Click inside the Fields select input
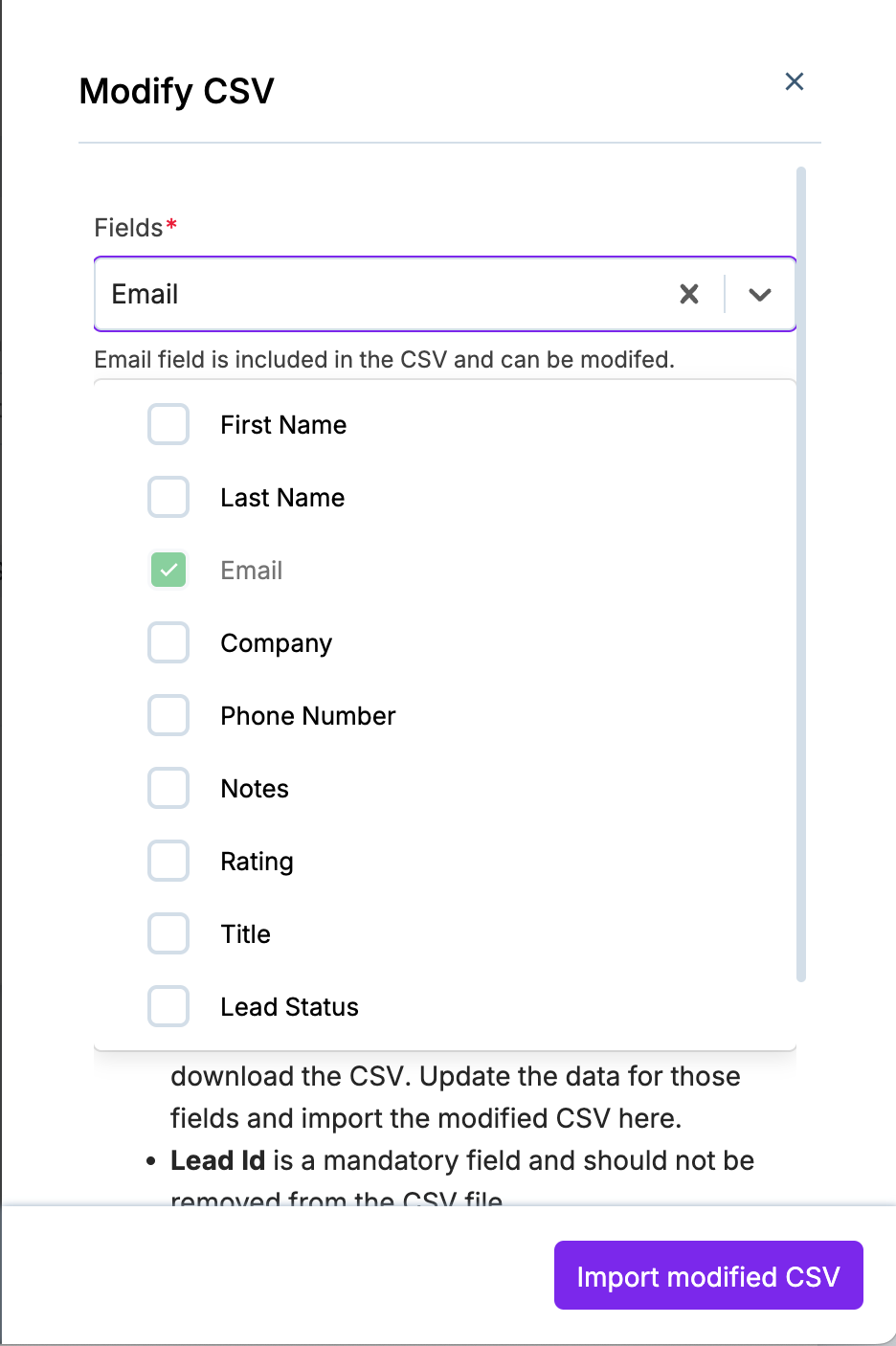Viewport: 896px width, 1346px height. point(383,294)
